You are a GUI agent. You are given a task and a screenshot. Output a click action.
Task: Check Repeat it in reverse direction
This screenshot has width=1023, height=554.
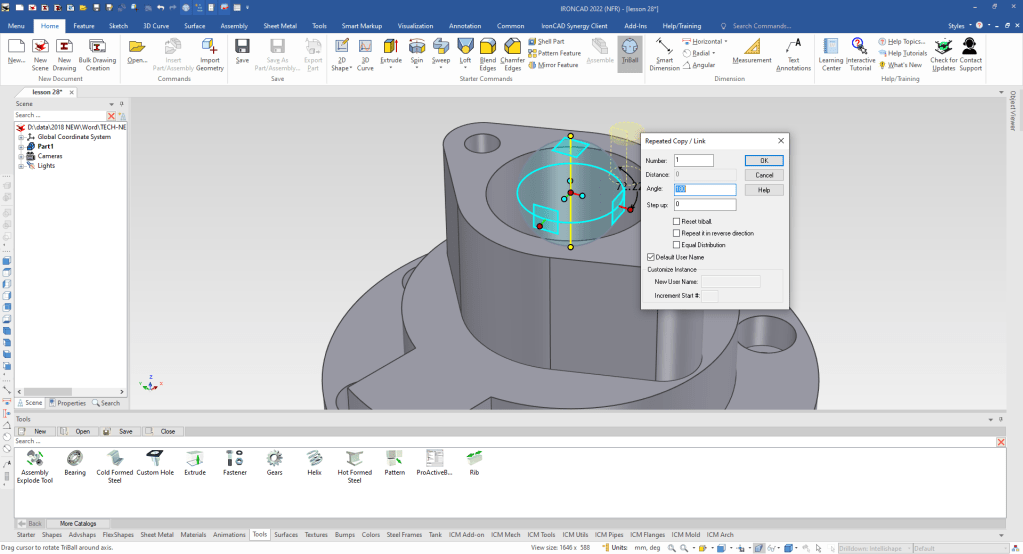click(677, 233)
